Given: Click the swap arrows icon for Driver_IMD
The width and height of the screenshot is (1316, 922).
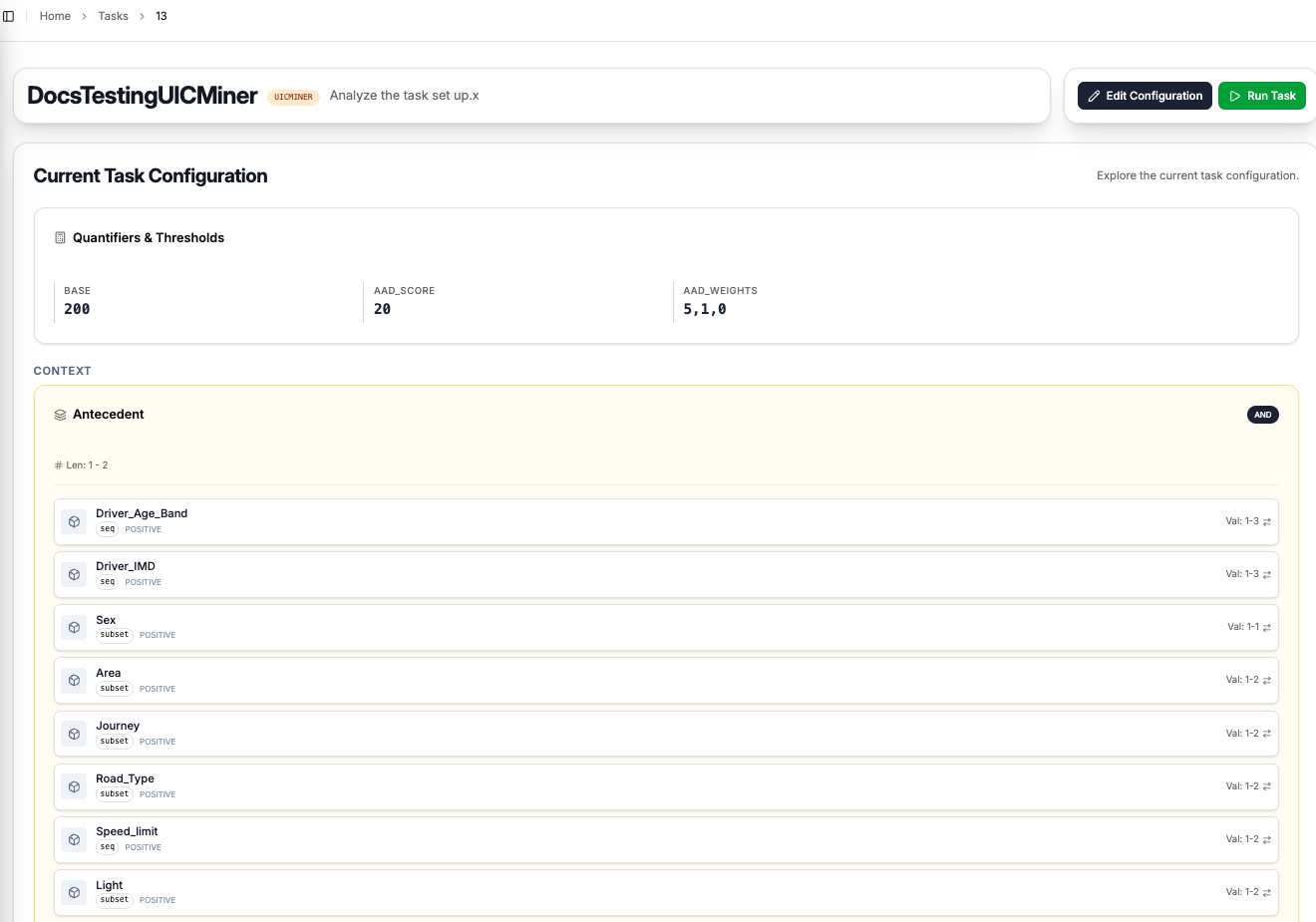Looking at the screenshot, I should (x=1267, y=574).
